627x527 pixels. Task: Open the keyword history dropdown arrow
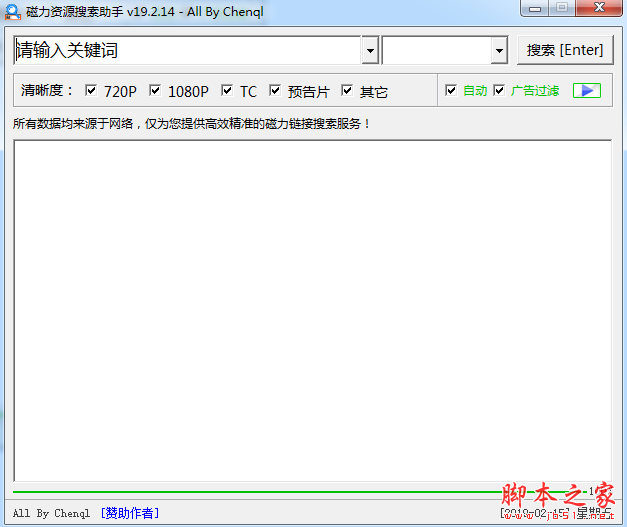[370, 50]
